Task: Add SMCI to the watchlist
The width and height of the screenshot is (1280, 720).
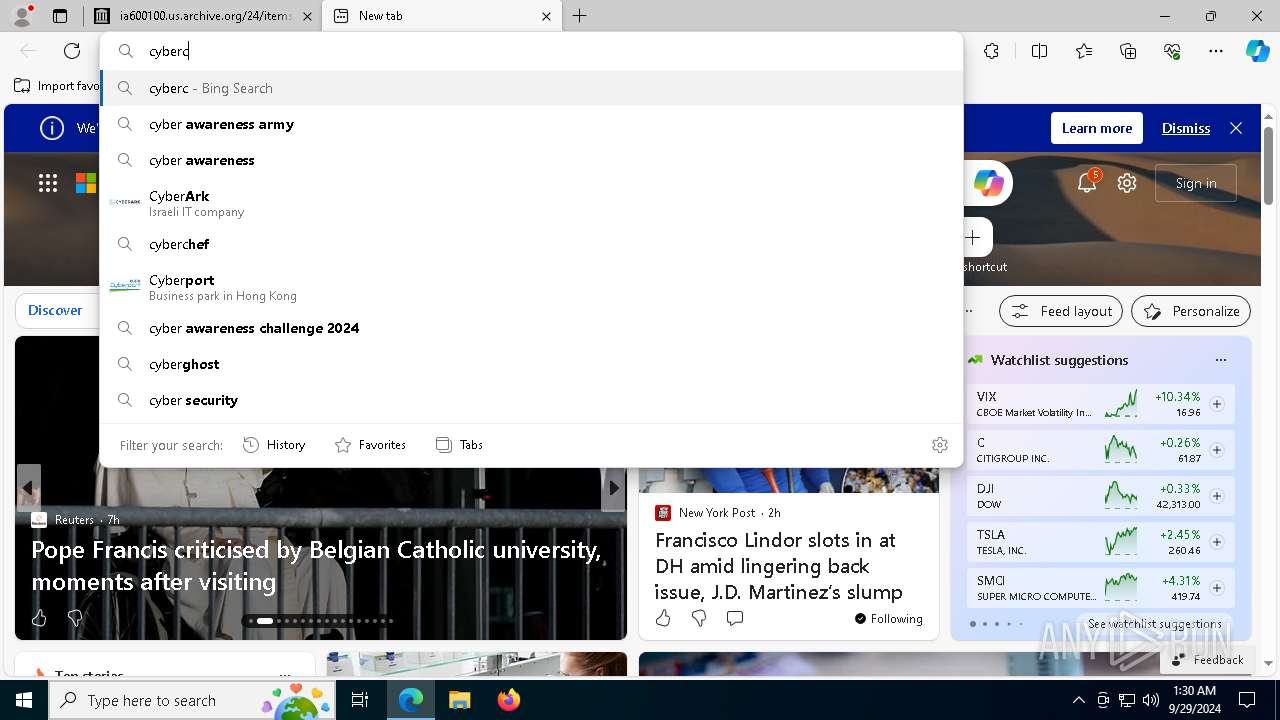Action: (1217, 588)
